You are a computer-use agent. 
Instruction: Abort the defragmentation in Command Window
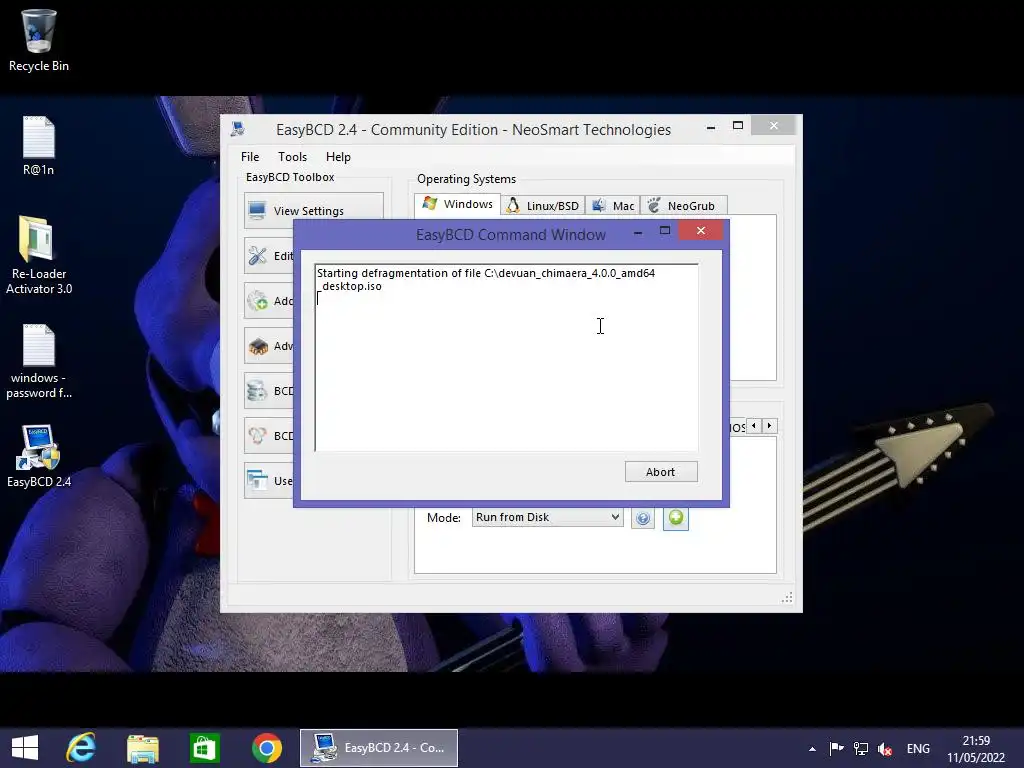pos(661,472)
